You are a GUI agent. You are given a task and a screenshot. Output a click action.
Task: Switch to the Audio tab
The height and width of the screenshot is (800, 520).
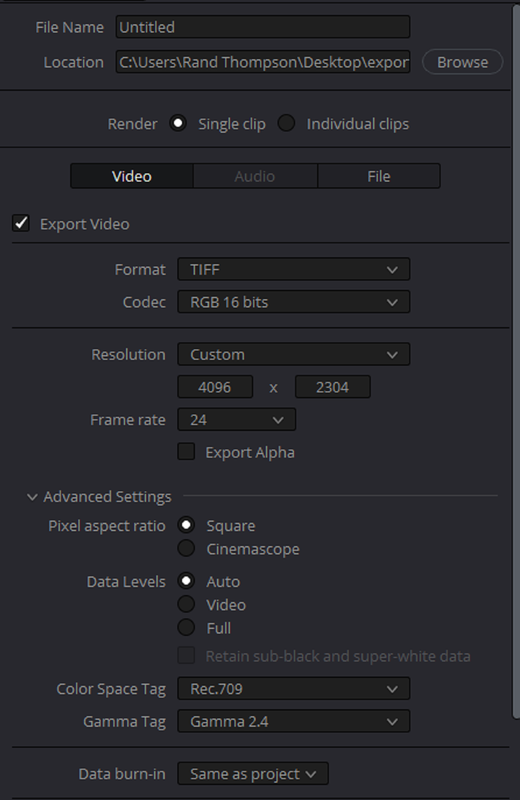[255, 177]
